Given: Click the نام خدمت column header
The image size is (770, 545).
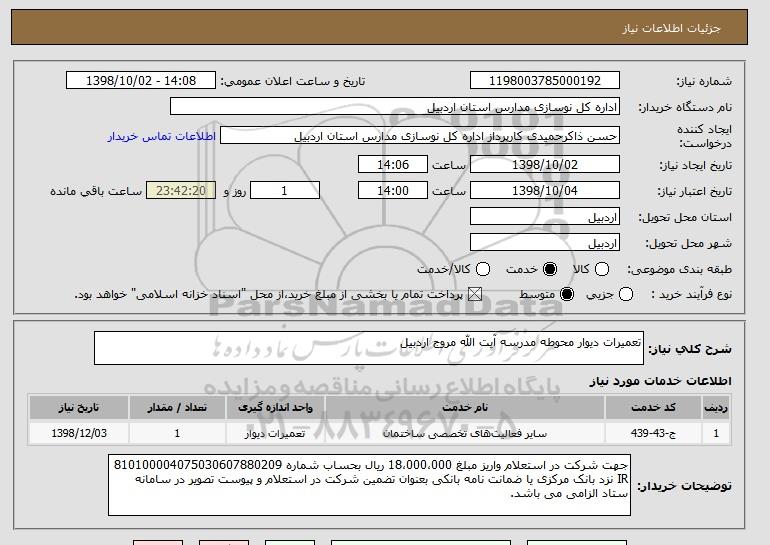Looking at the screenshot, I should coord(465,408).
